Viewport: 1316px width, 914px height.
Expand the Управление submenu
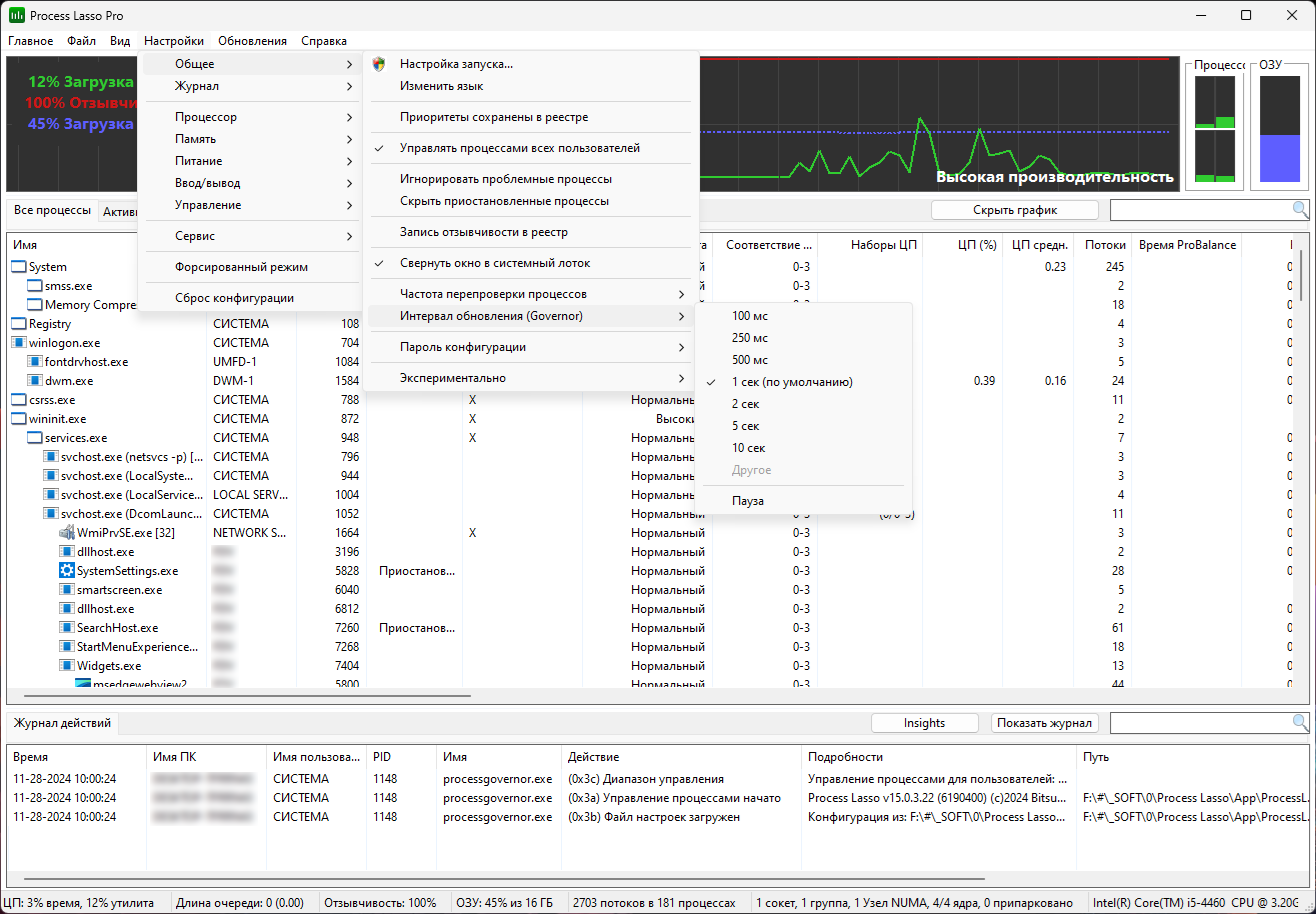click(x=250, y=205)
